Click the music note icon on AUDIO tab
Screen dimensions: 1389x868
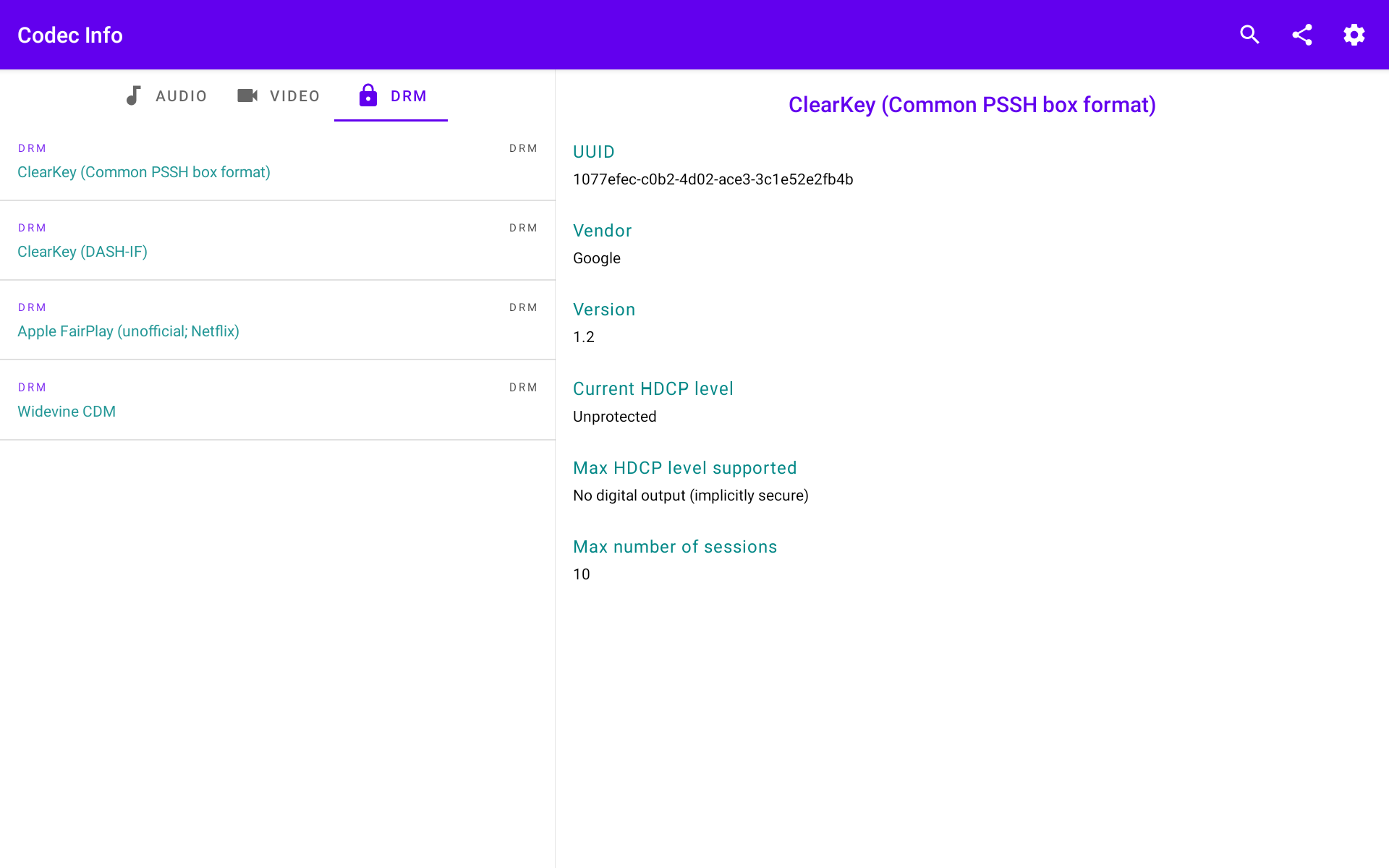click(134, 95)
